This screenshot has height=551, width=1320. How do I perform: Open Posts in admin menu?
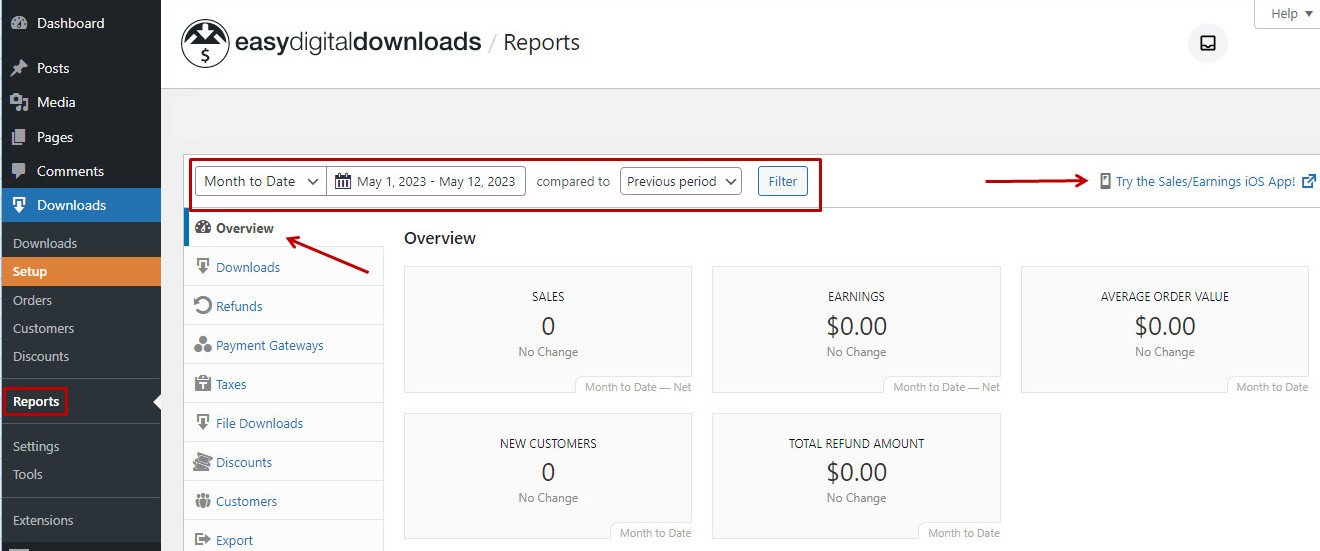coord(80,68)
